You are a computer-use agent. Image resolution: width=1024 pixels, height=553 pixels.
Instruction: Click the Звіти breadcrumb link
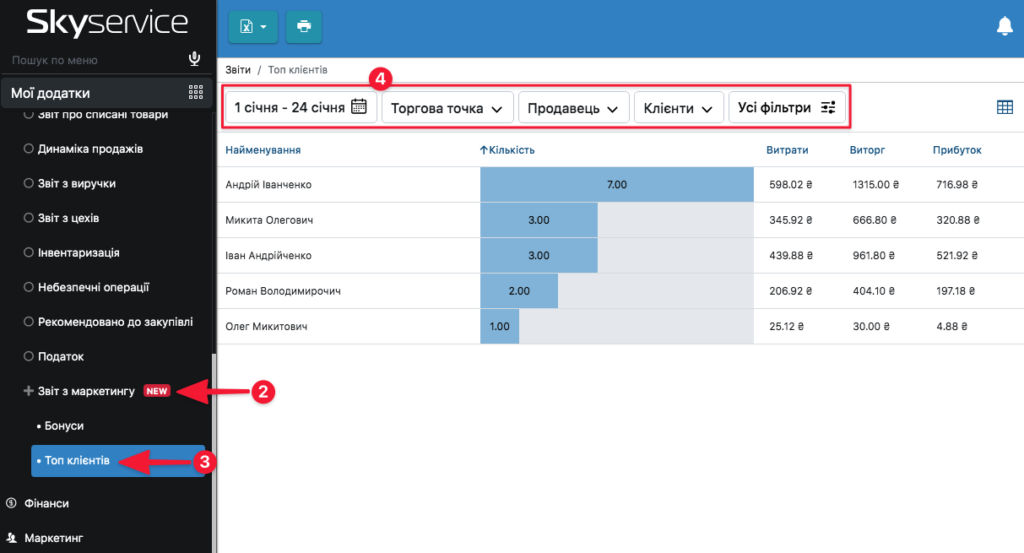[238, 71]
